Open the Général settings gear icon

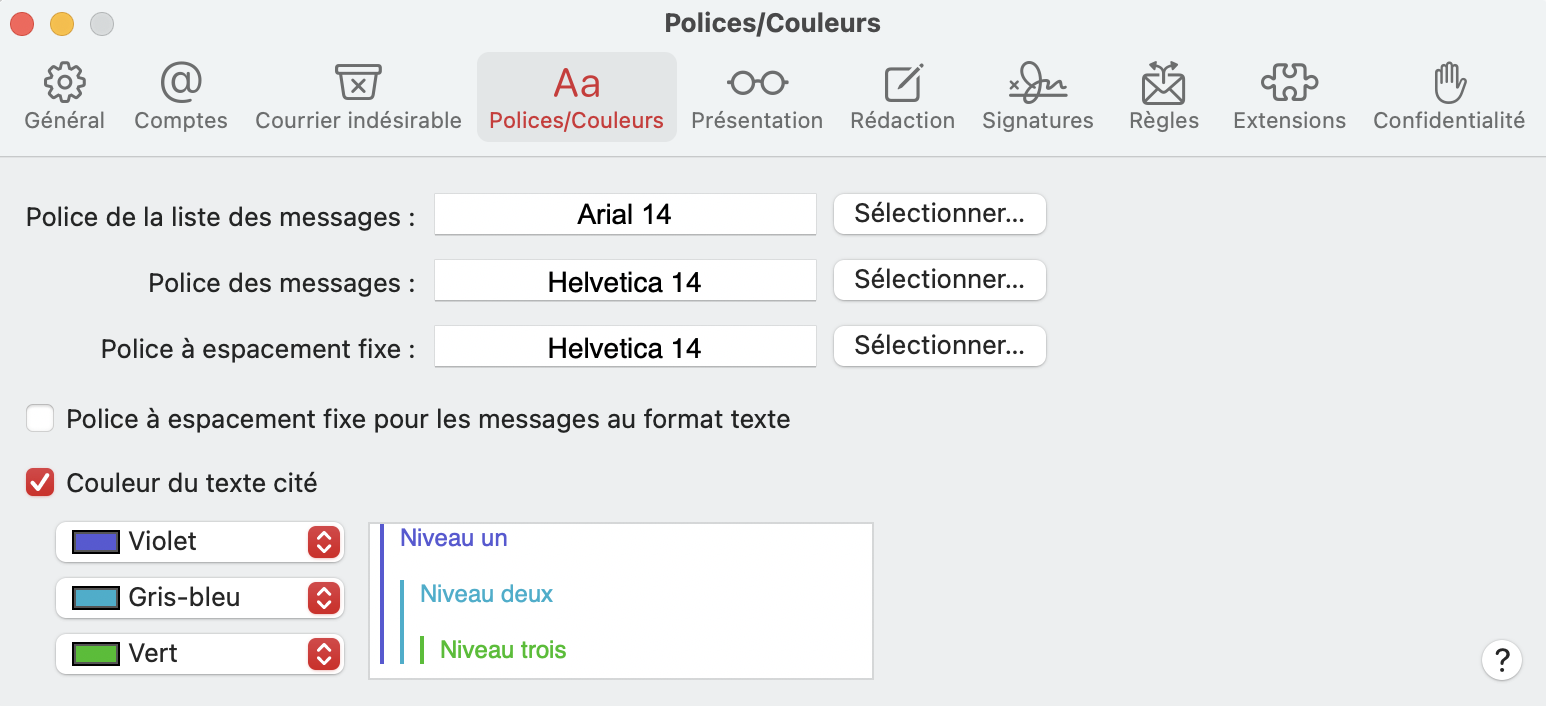65,83
